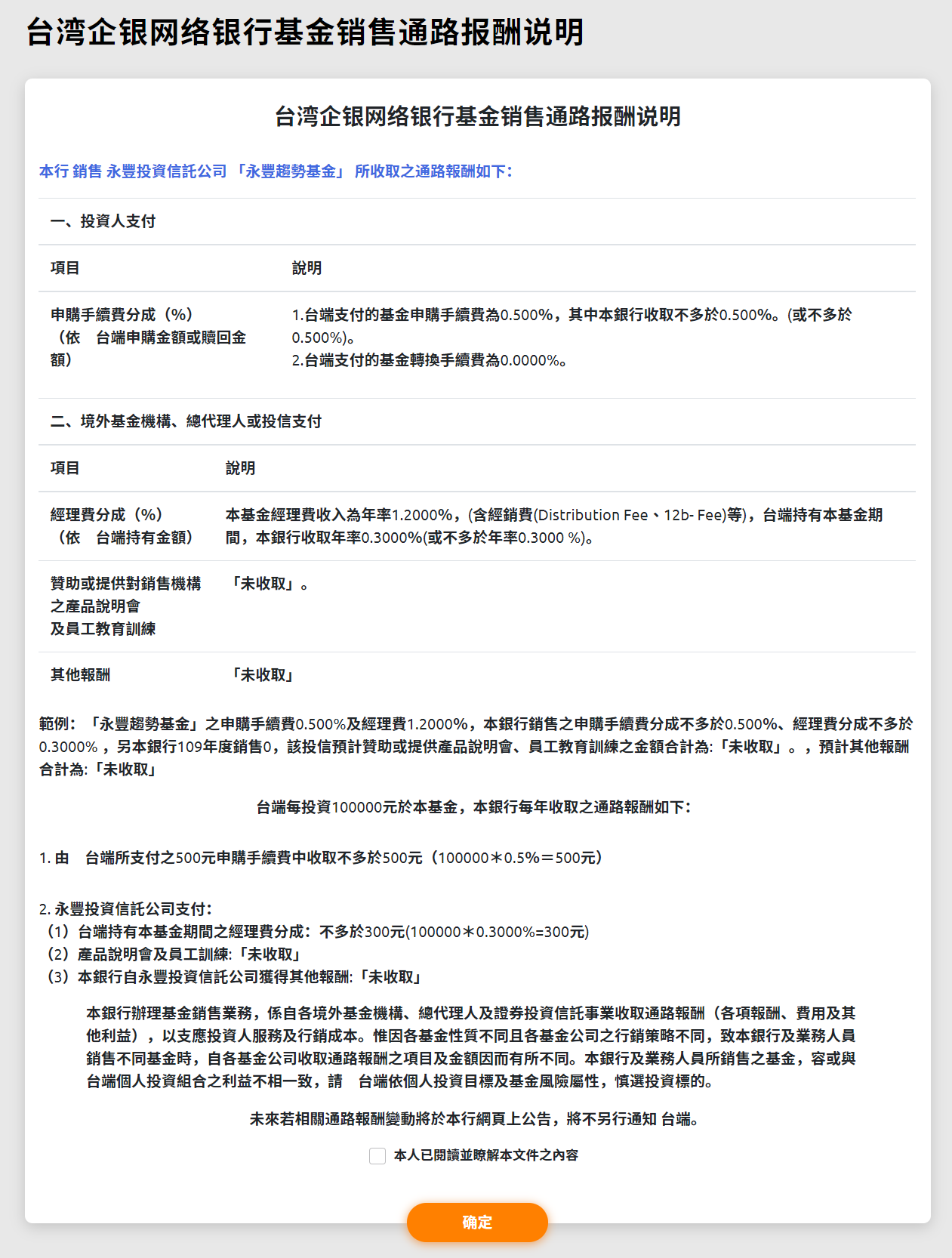
Task: Click the 永豐投資信託公司支付 item 2 line
Action: click(126, 909)
